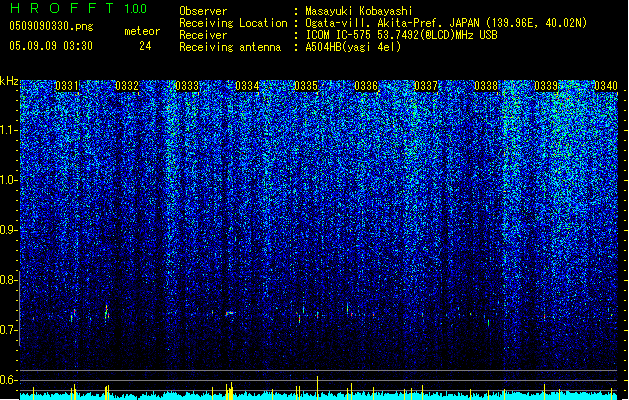Click the 0334 time marker
The width and height of the screenshot is (629, 400).
point(247,86)
